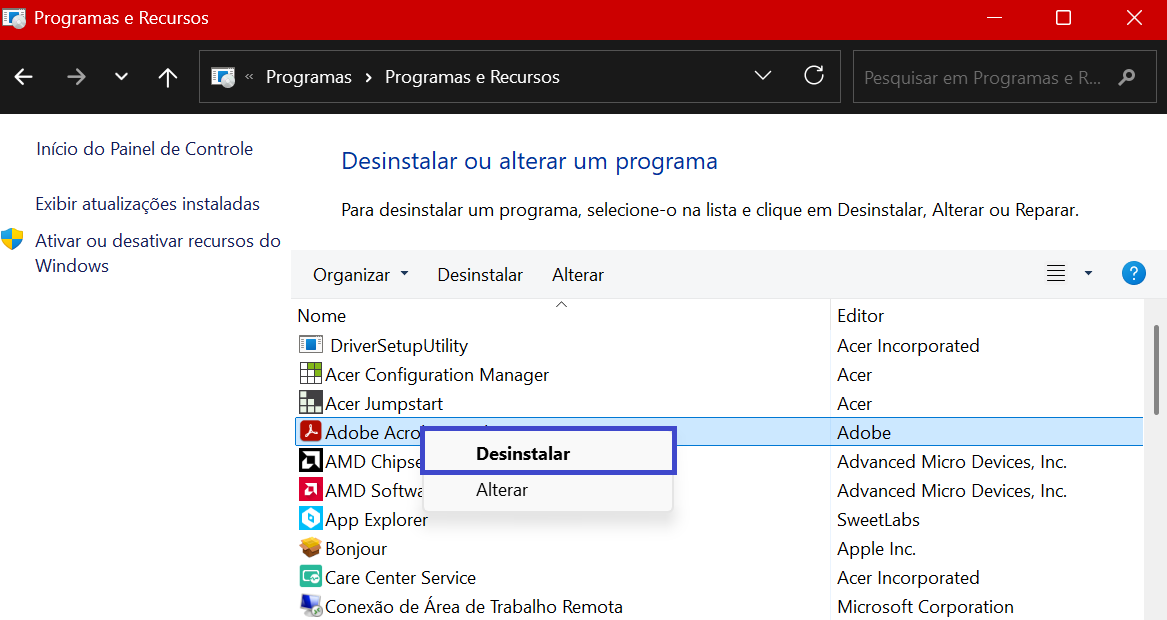Select Care Center Service name
Screen dimensions: 1167x620
click(400, 578)
